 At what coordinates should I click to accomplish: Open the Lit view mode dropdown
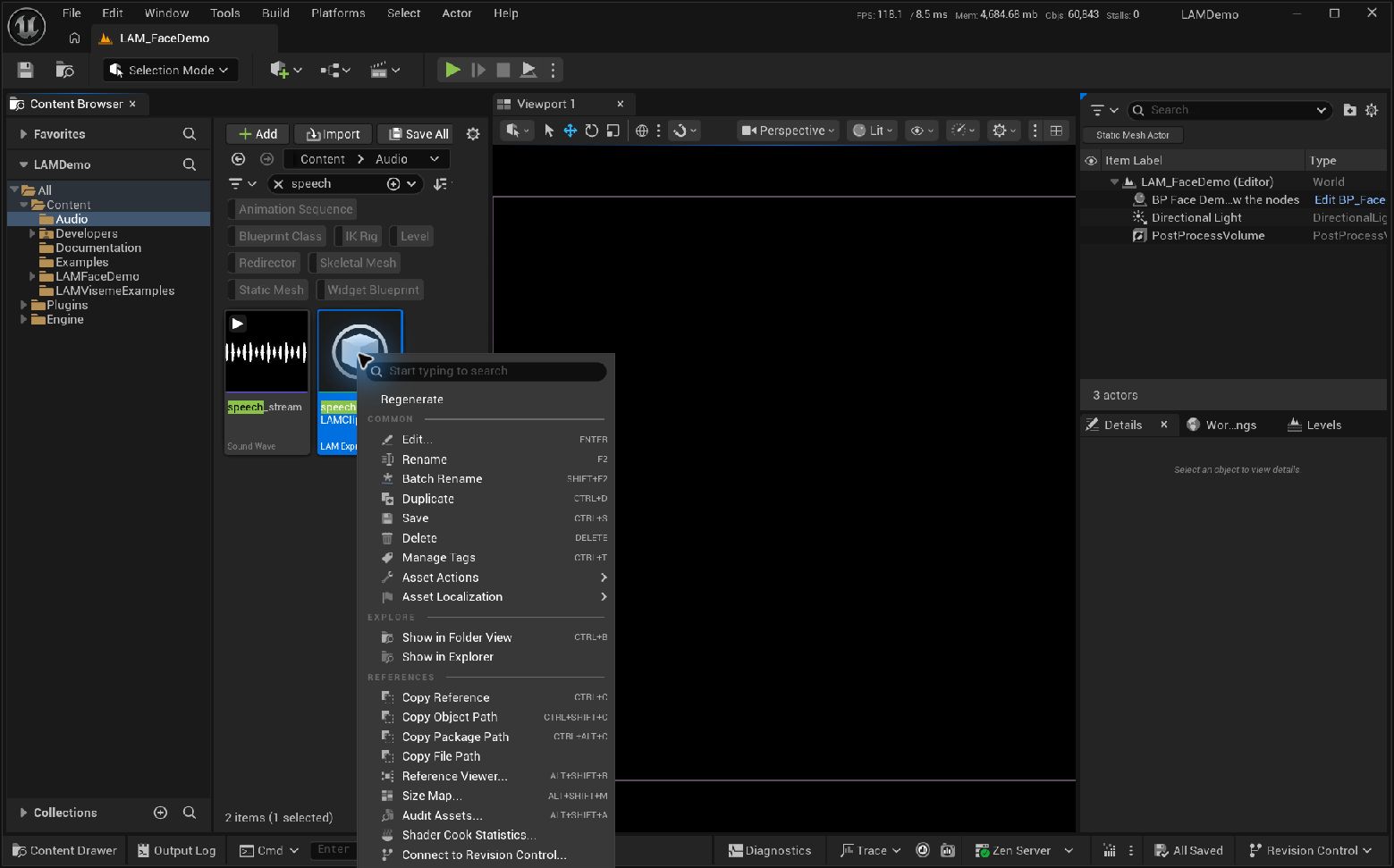coord(872,131)
